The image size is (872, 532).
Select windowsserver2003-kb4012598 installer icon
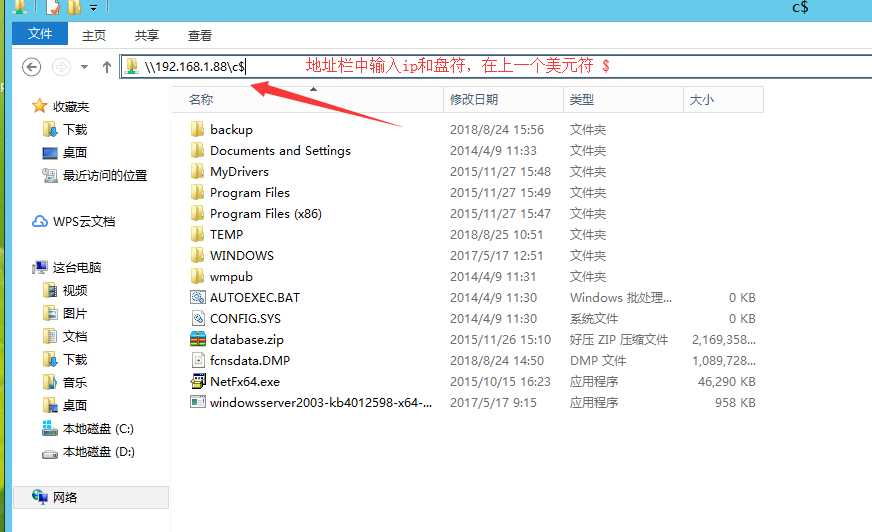click(x=197, y=402)
